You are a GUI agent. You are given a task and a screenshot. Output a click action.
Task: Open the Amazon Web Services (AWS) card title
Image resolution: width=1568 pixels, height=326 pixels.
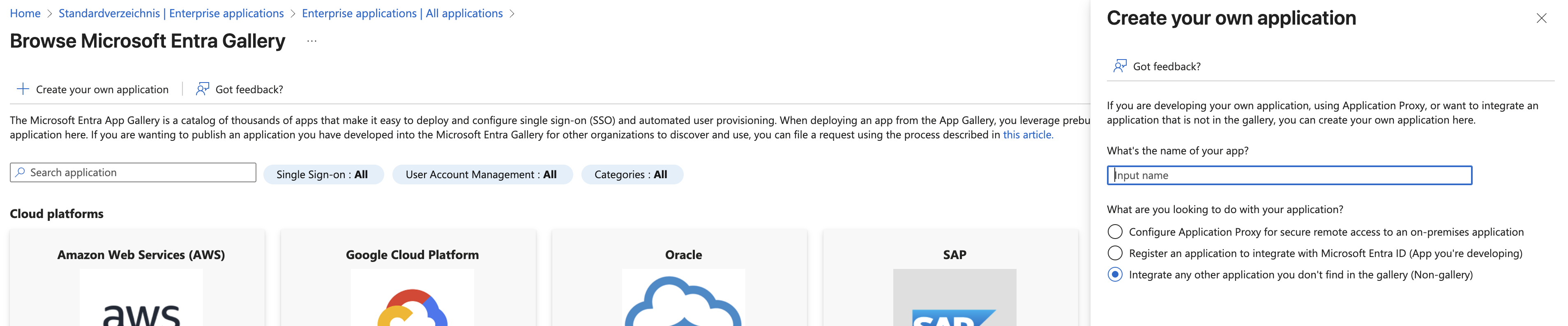click(141, 255)
